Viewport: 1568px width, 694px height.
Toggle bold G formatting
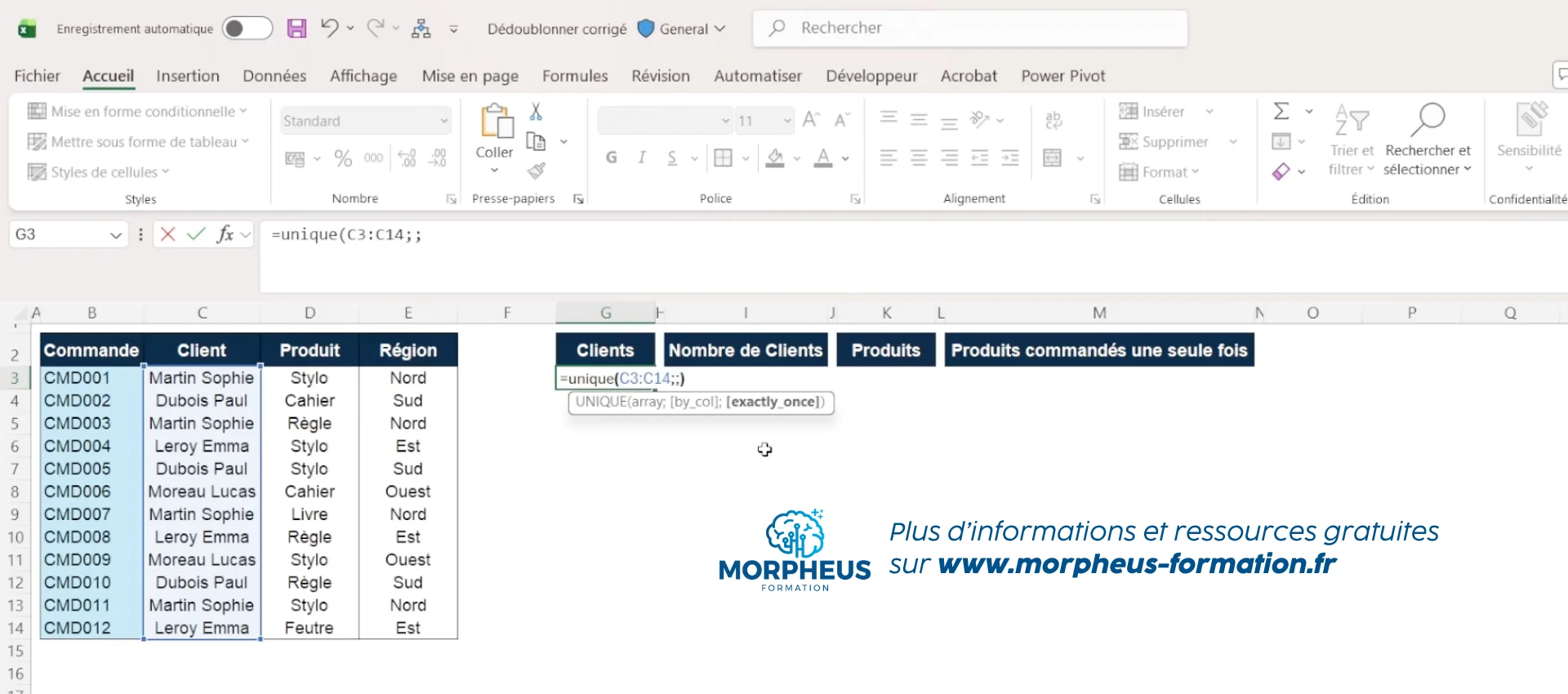612,158
